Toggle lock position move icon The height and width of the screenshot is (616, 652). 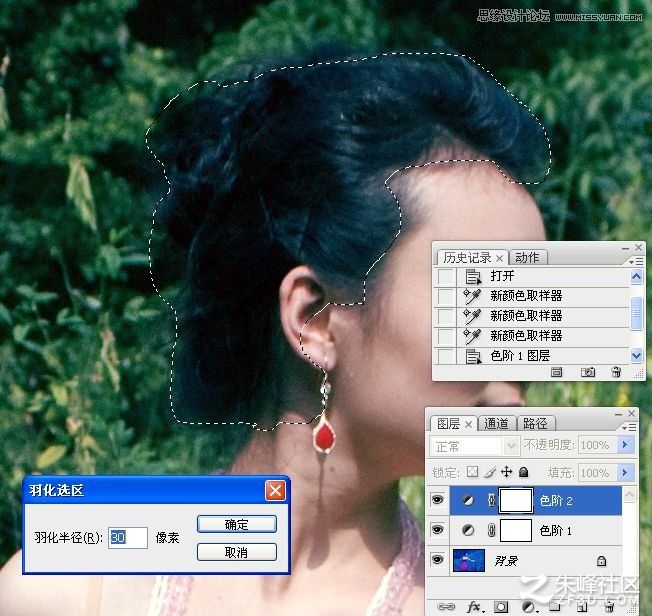(506, 472)
